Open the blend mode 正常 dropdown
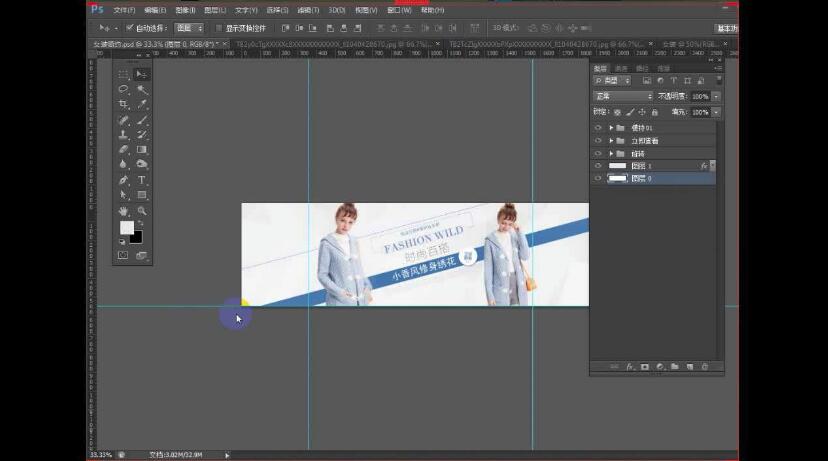The width and height of the screenshot is (828, 461). pyautogui.click(x=622, y=96)
